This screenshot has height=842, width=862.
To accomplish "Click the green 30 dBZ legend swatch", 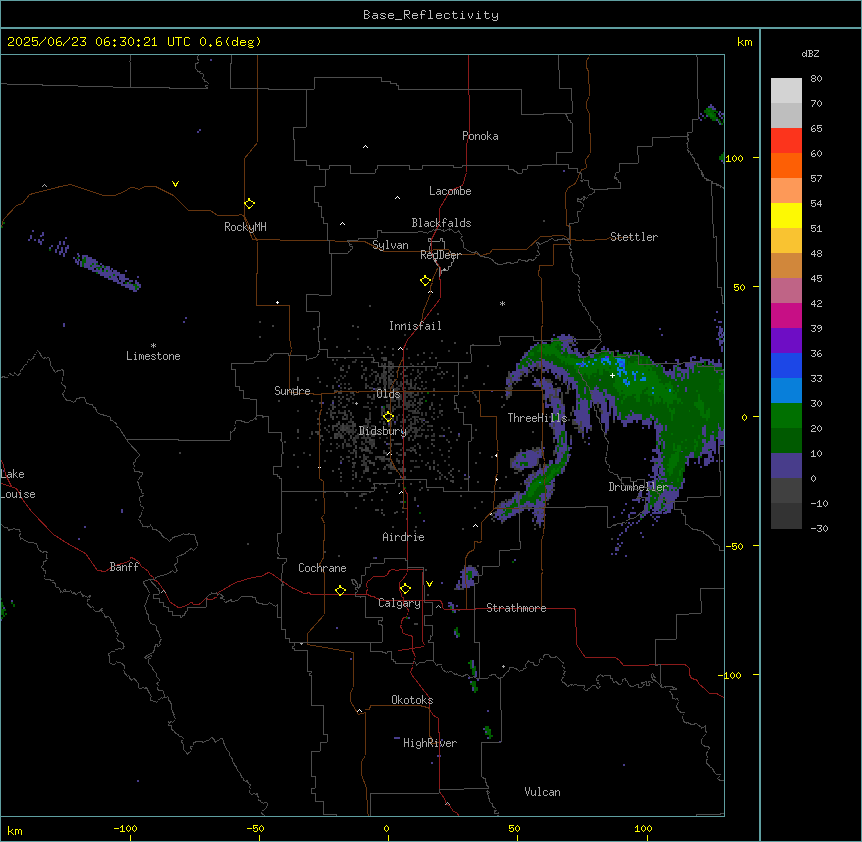I will point(786,415).
